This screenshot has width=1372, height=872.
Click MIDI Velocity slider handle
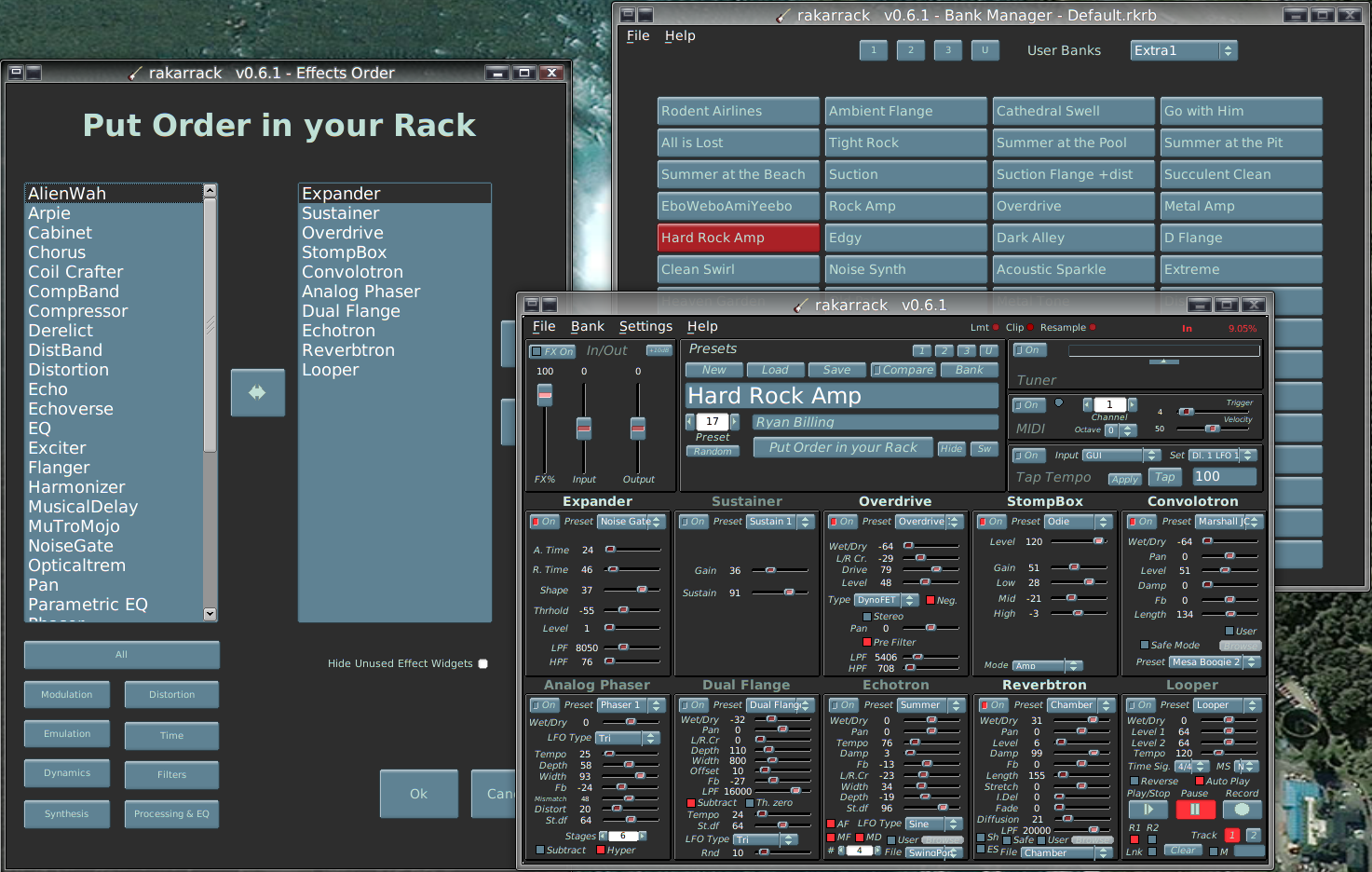click(1212, 429)
